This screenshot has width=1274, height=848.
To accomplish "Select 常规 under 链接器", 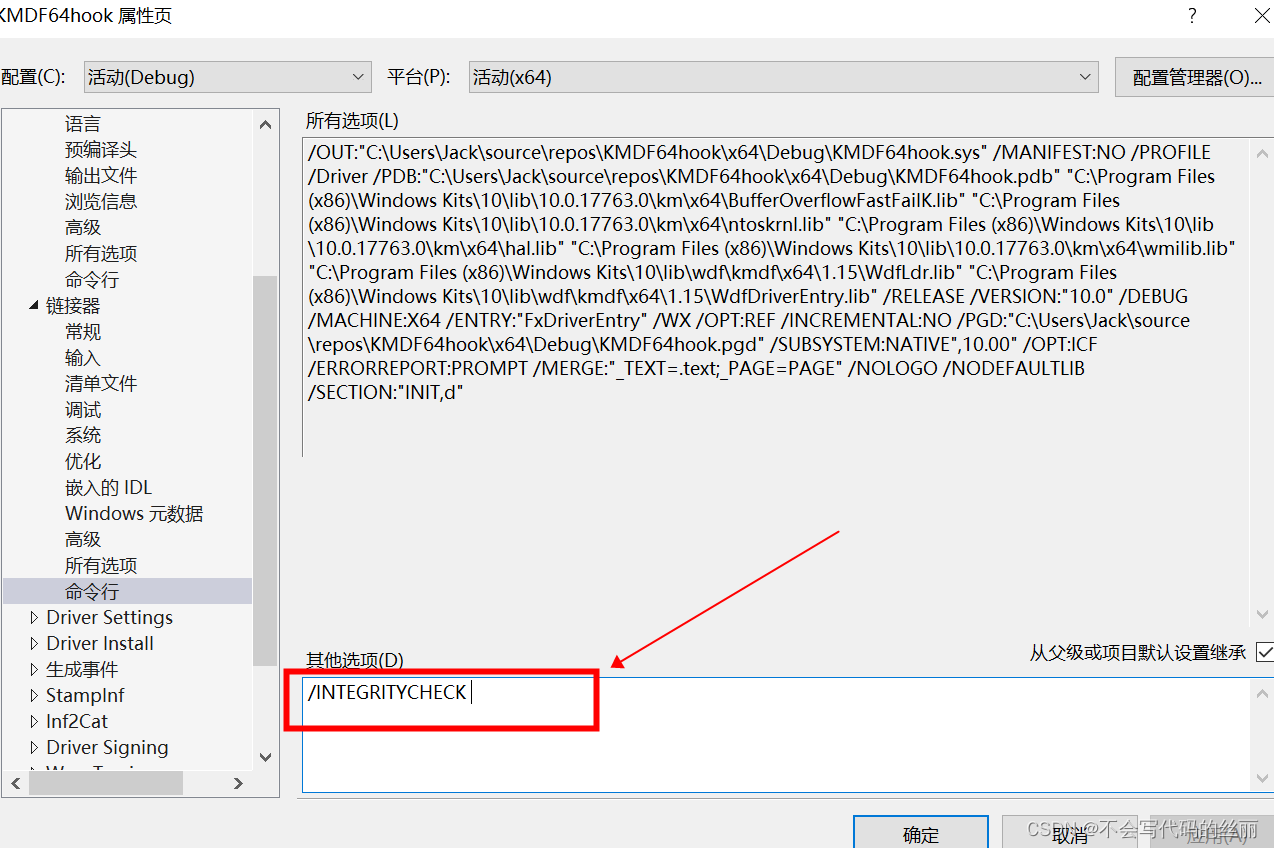I will tap(83, 332).
